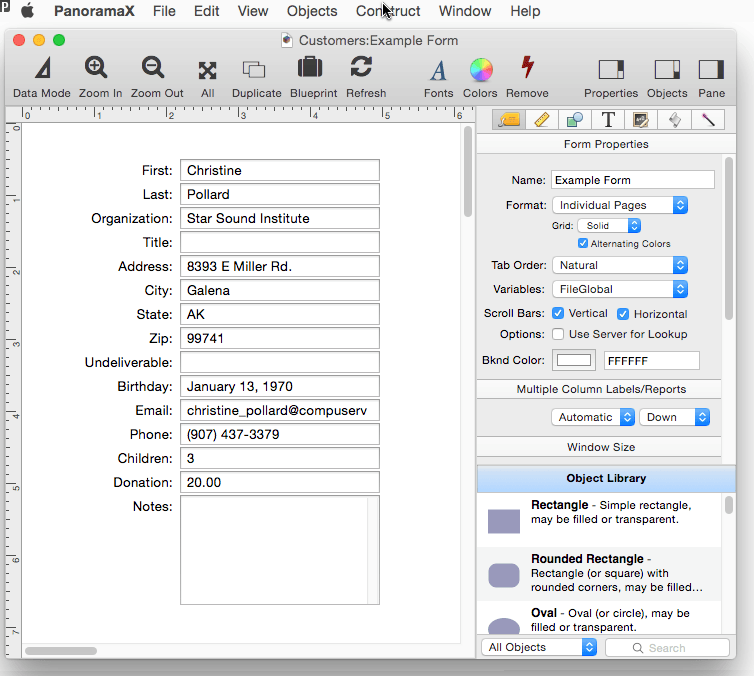Open the Variables FileGlobal dropdown

pos(620,289)
